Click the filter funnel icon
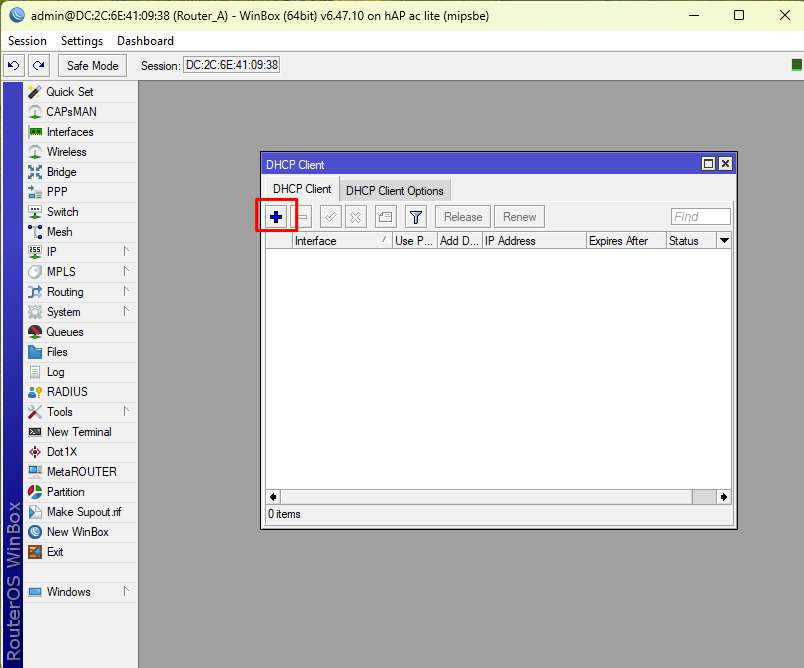This screenshot has height=668, width=804. coord(416,216)
